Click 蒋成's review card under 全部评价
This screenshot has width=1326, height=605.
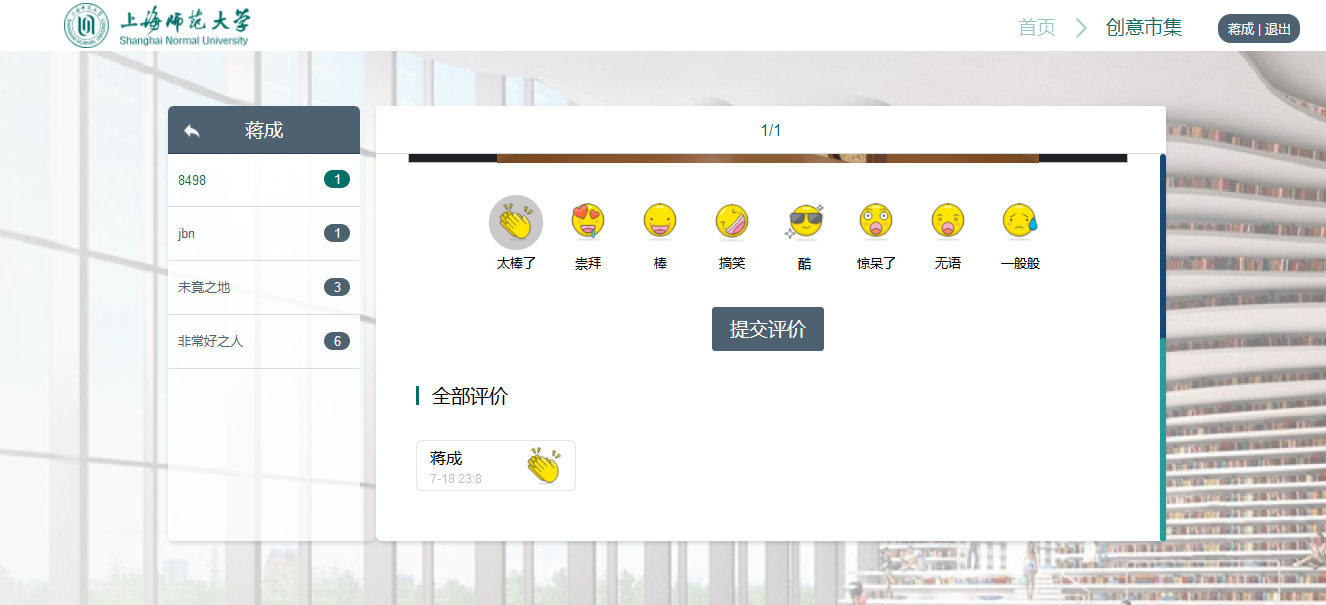point(495,466)
